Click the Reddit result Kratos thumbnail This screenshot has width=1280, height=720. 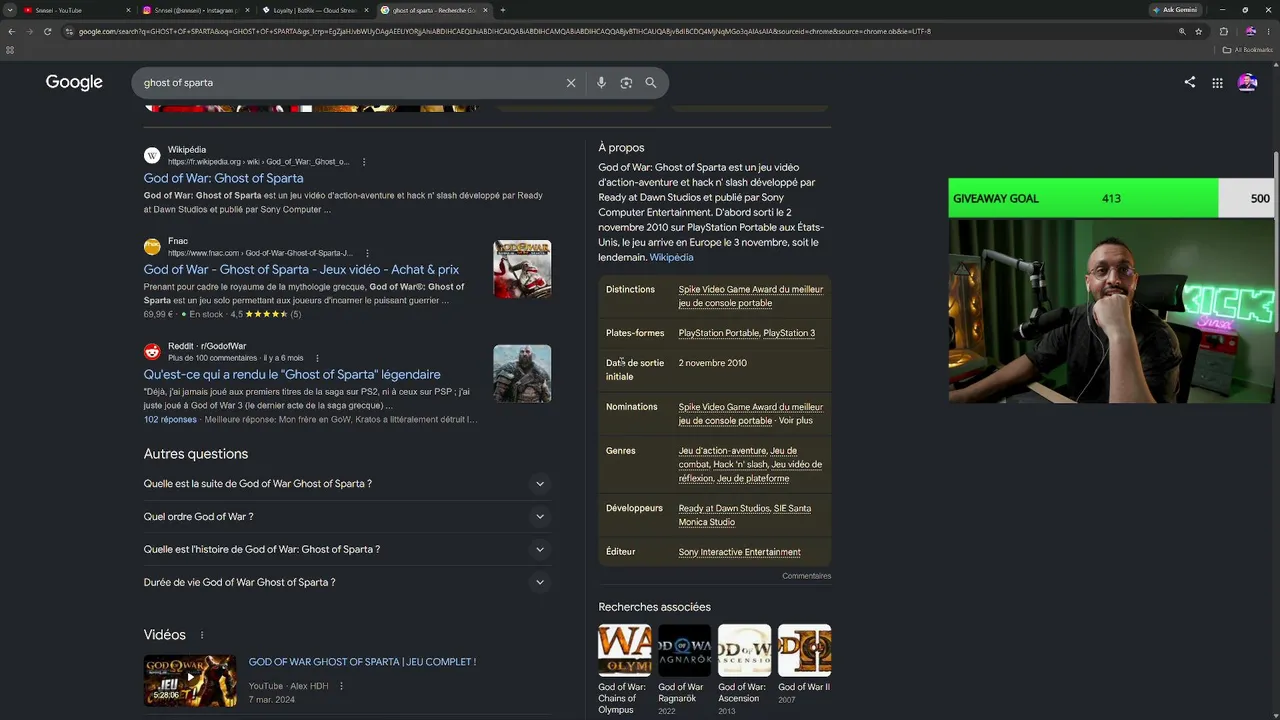click(x=522, y=374)
